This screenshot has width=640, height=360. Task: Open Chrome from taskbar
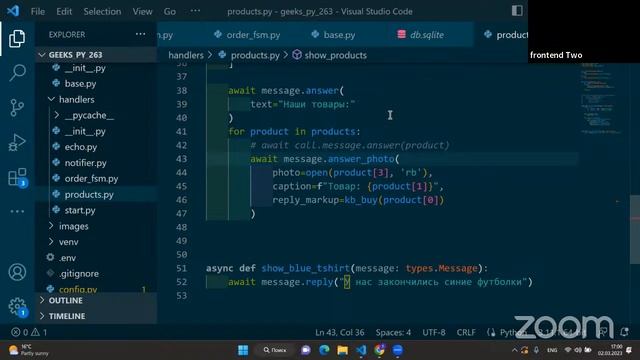point(380,350)
